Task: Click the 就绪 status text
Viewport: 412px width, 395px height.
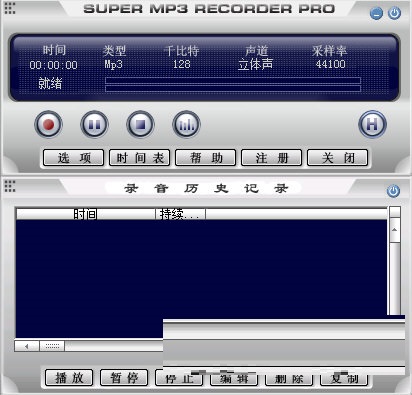Action: tap(50, 83)
